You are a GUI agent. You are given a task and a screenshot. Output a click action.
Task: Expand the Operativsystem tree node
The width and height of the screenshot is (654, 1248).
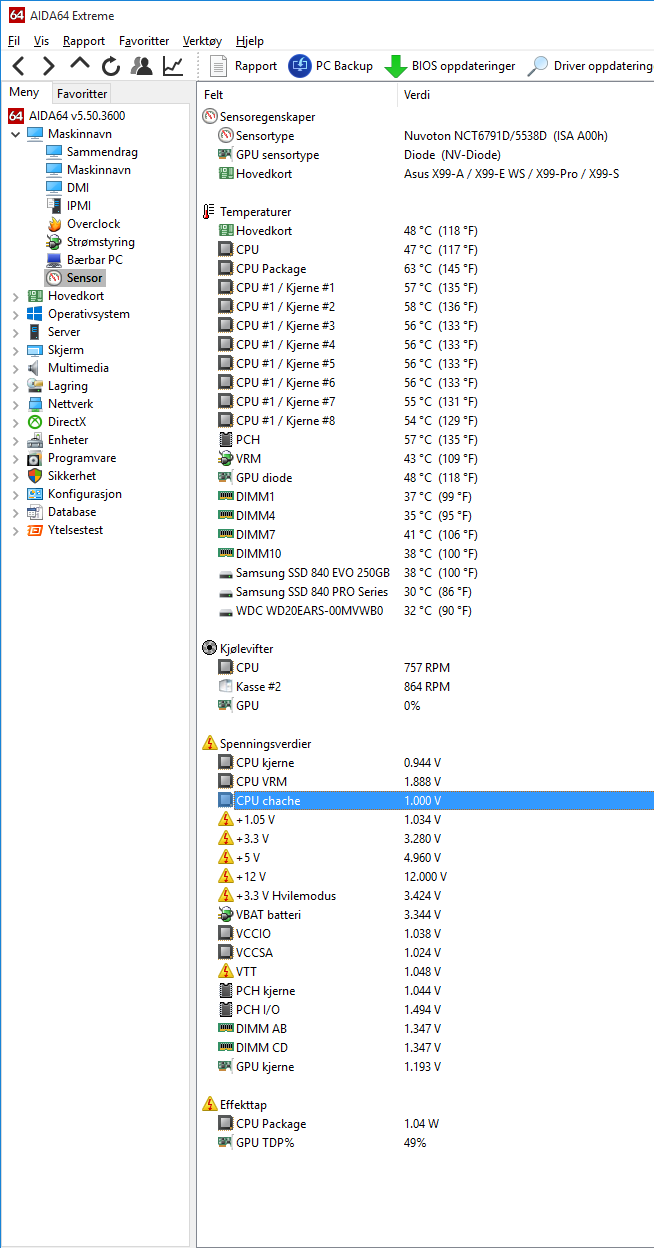tap(15, 314)
